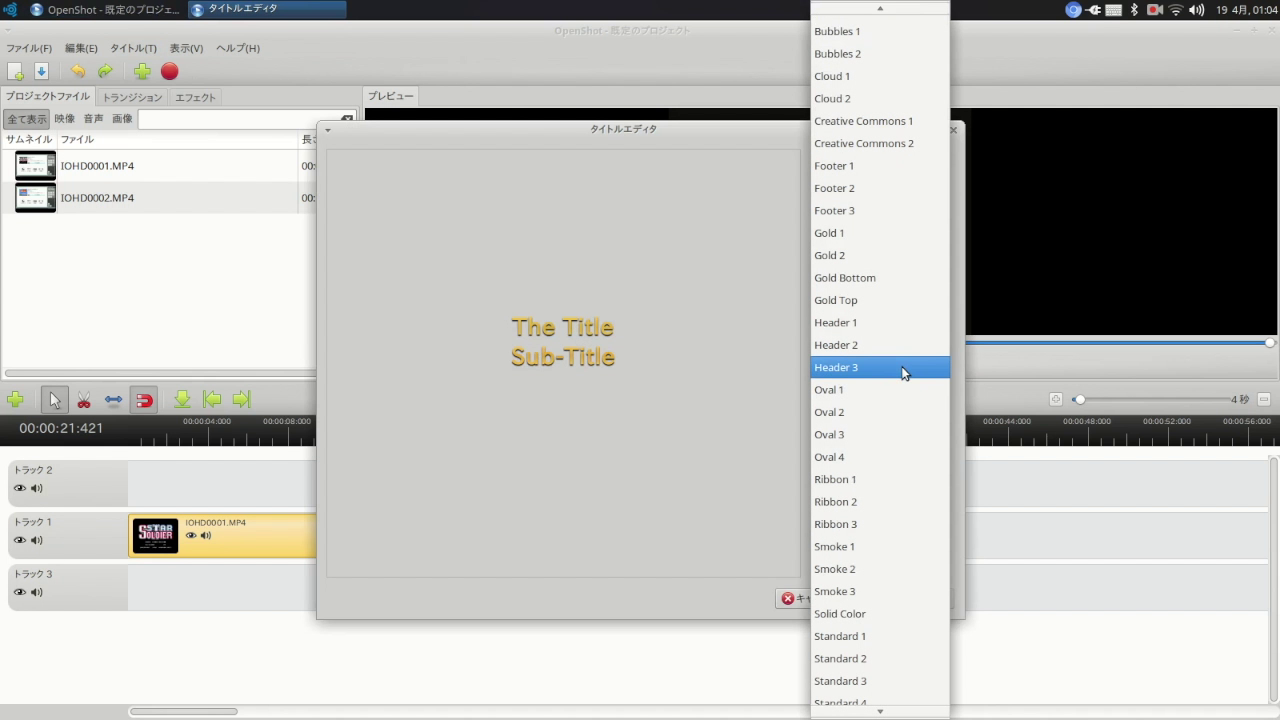Click the green Add Track plus icon
This screenshot has height=720, width=1280.
[x=15, y=400]
